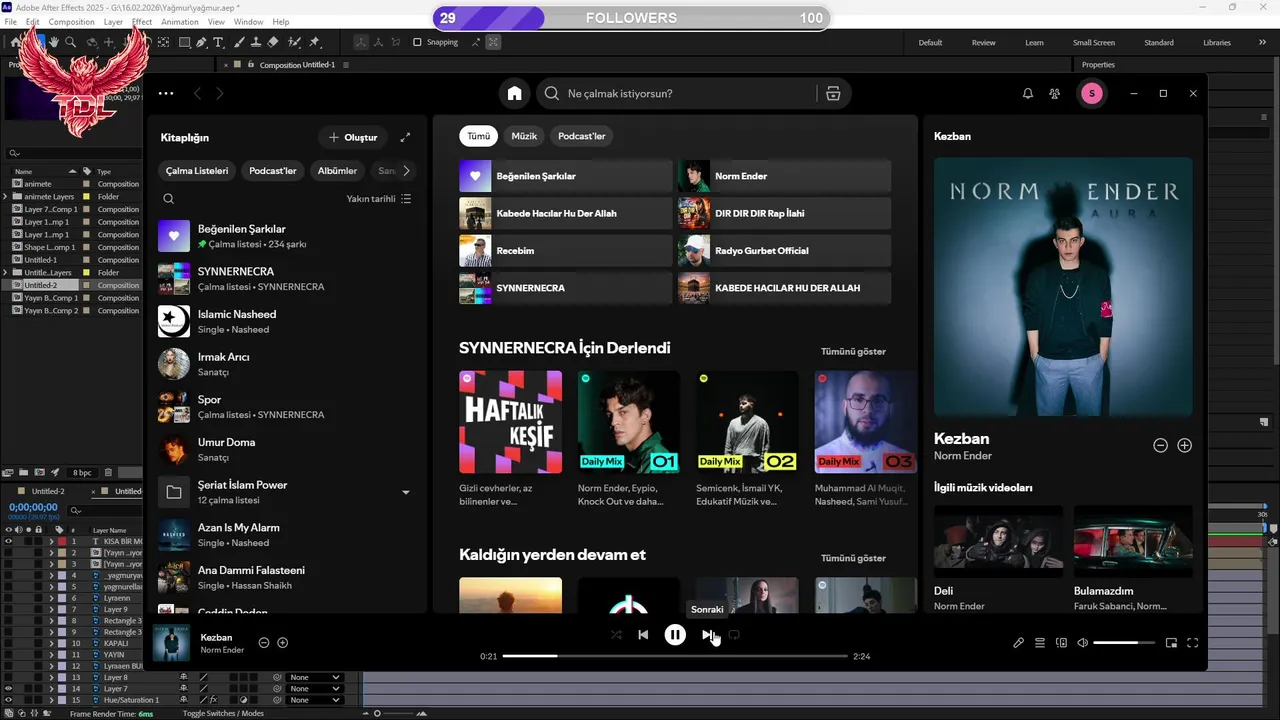Image resolution: width=1280 pixels, height=720 pixels.
Task: Open Yakın tarihli sort dropdown
Action: tap(379, 199)
